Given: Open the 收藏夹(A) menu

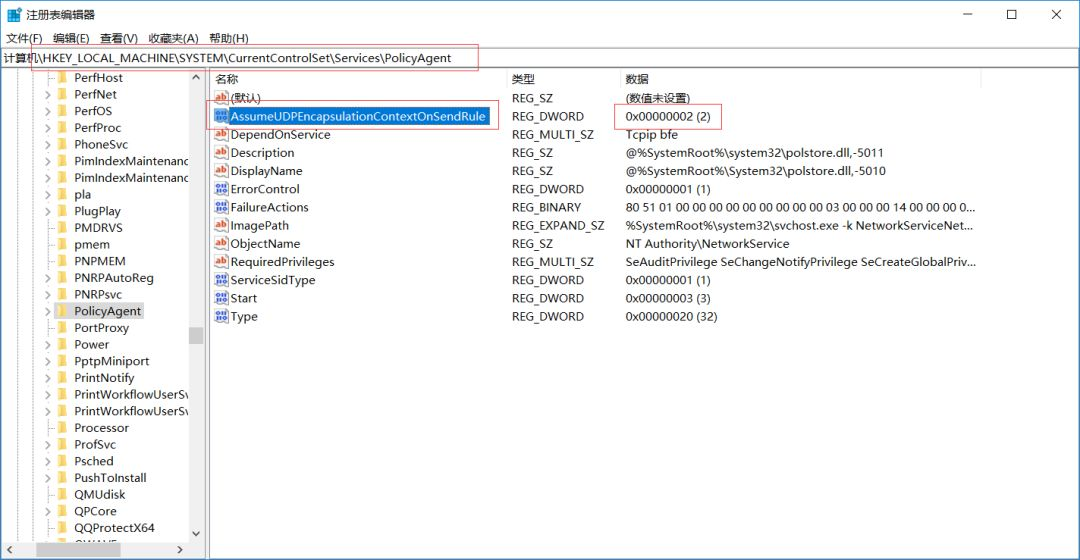Looking at the screenshot, I should tap(173, 38).
